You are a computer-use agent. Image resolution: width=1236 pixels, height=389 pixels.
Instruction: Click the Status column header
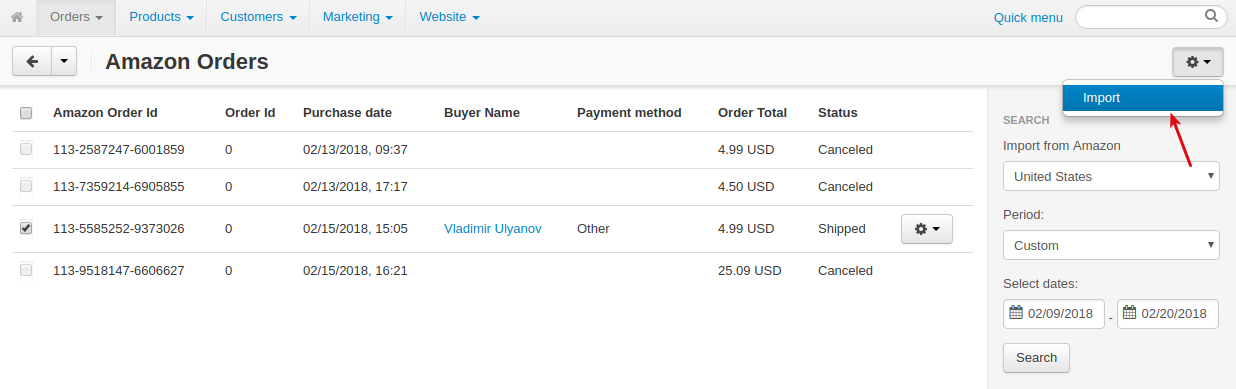click(838, 112)
